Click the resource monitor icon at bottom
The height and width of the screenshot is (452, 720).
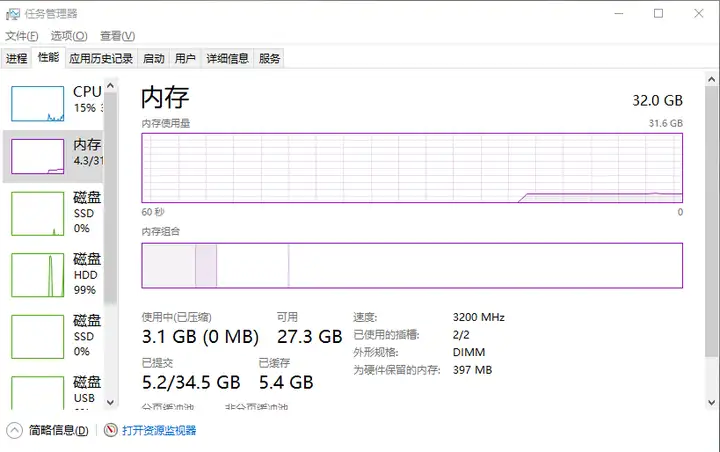tap(111, 431)
